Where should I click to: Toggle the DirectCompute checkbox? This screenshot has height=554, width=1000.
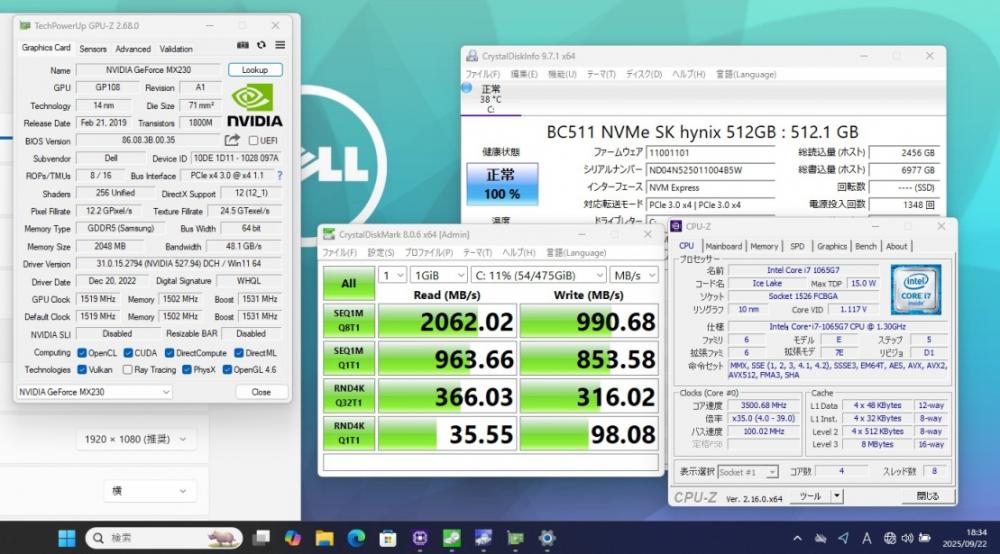click(x=169, y=353)
